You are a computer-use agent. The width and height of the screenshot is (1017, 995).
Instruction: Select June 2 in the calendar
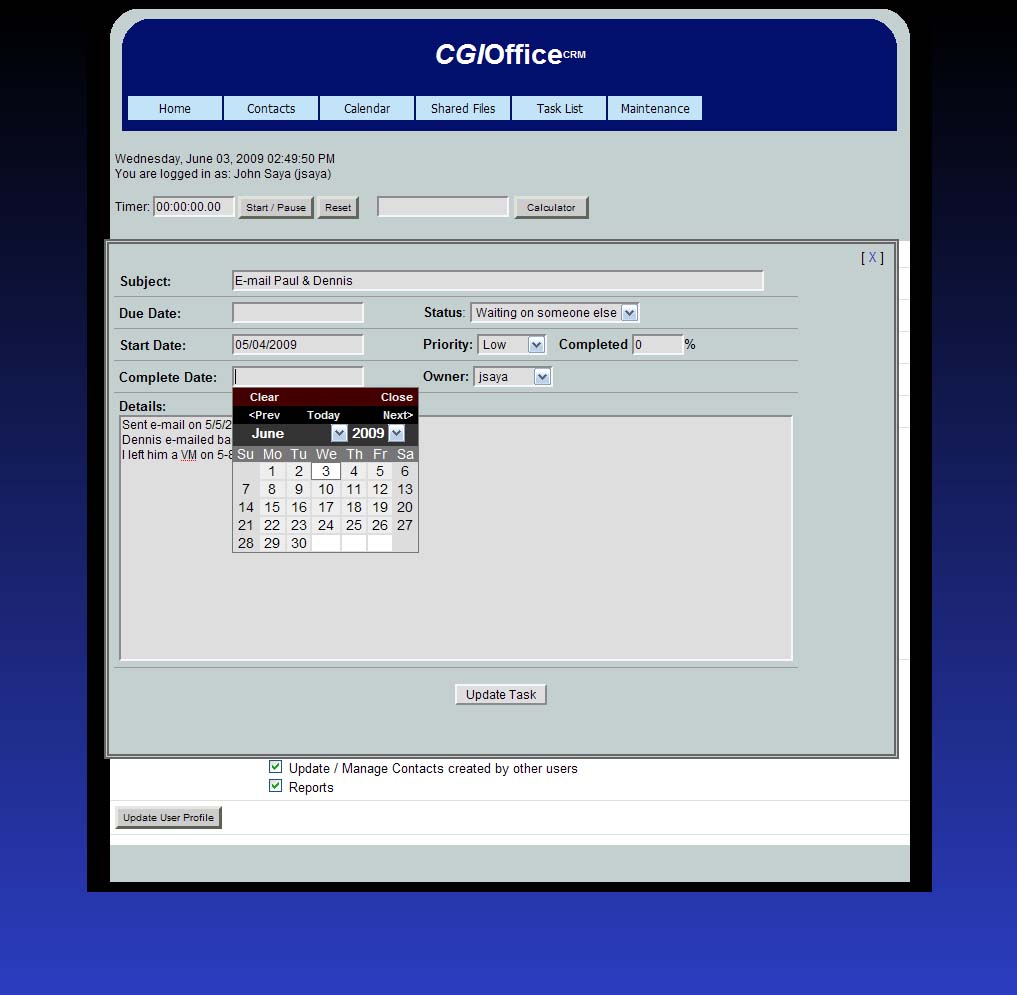299,472
